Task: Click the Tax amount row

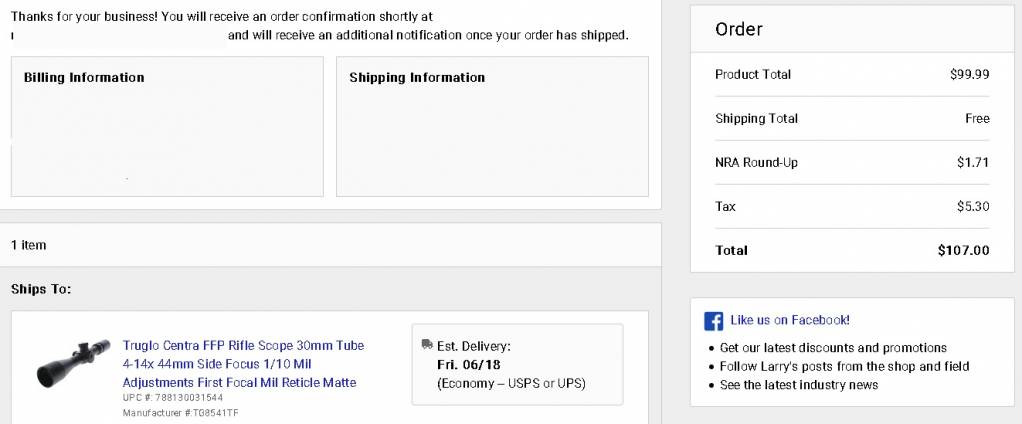Action: point(852,206)
